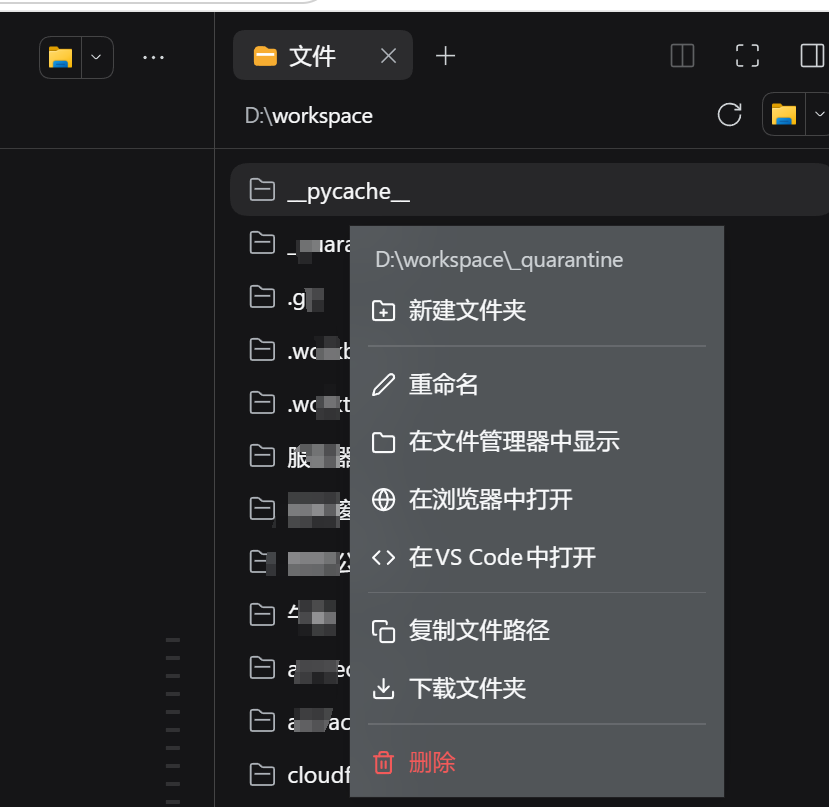
Task: Add a new tab with plus button
Action: tap(445, 56)
